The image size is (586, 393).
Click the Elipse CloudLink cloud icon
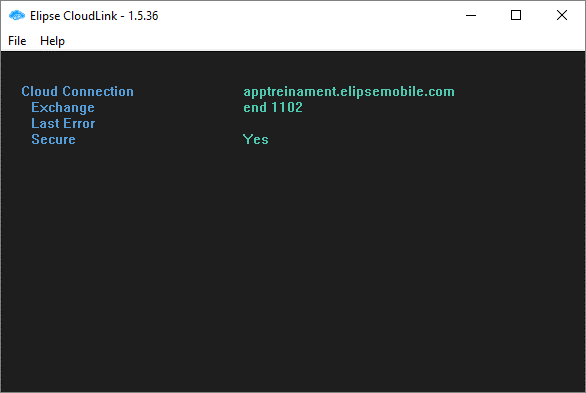click(16, 16)
